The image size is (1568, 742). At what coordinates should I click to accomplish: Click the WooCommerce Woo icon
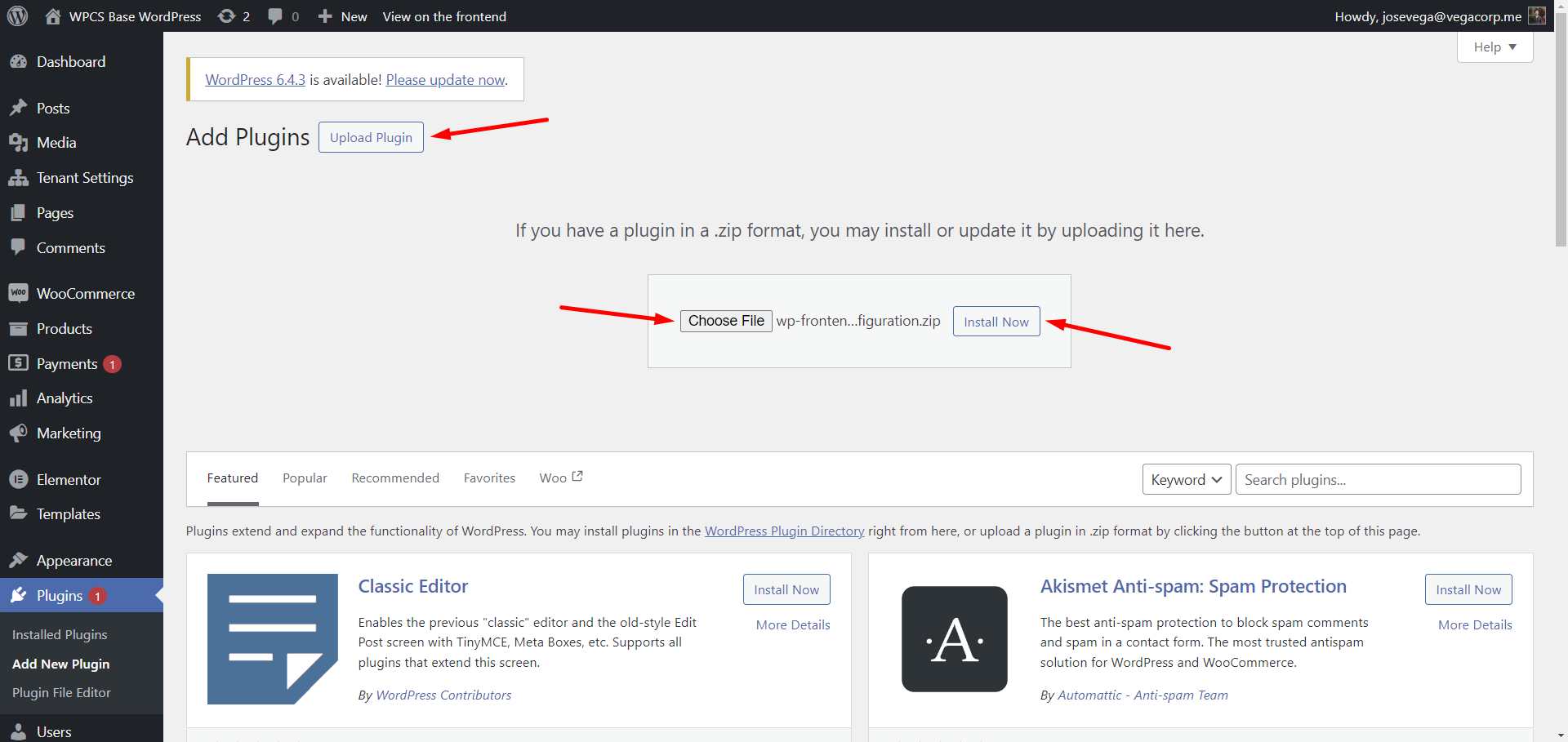[x=18, y=293]
